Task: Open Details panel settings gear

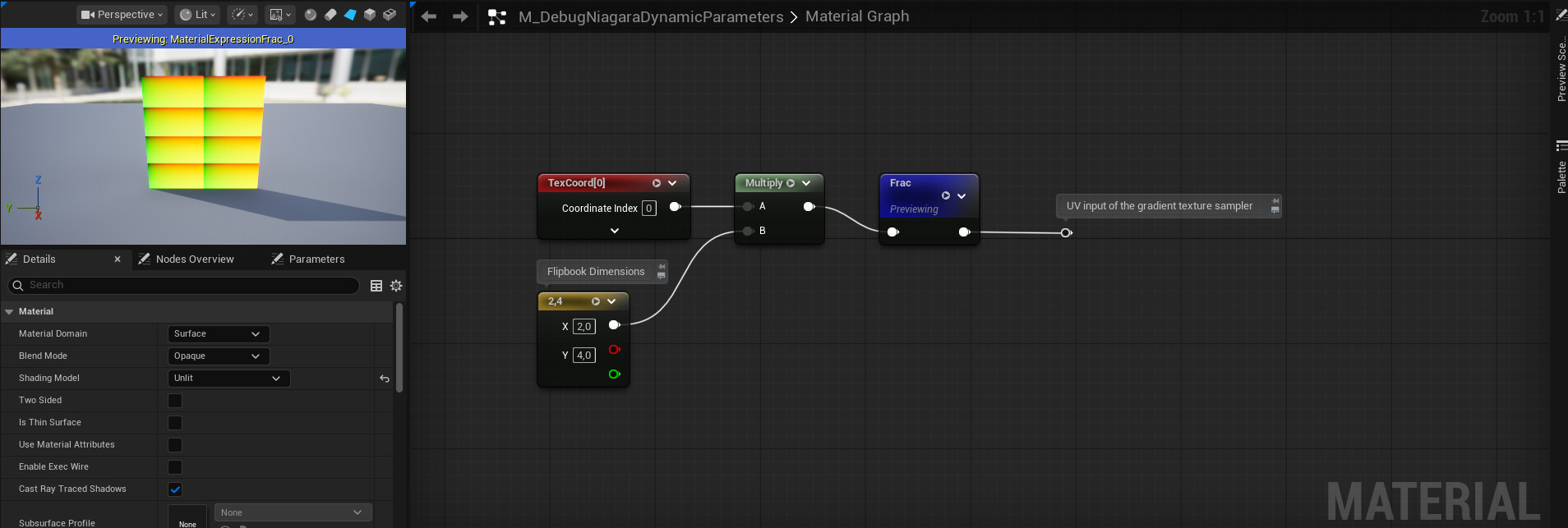Action: tap(396, 286)
